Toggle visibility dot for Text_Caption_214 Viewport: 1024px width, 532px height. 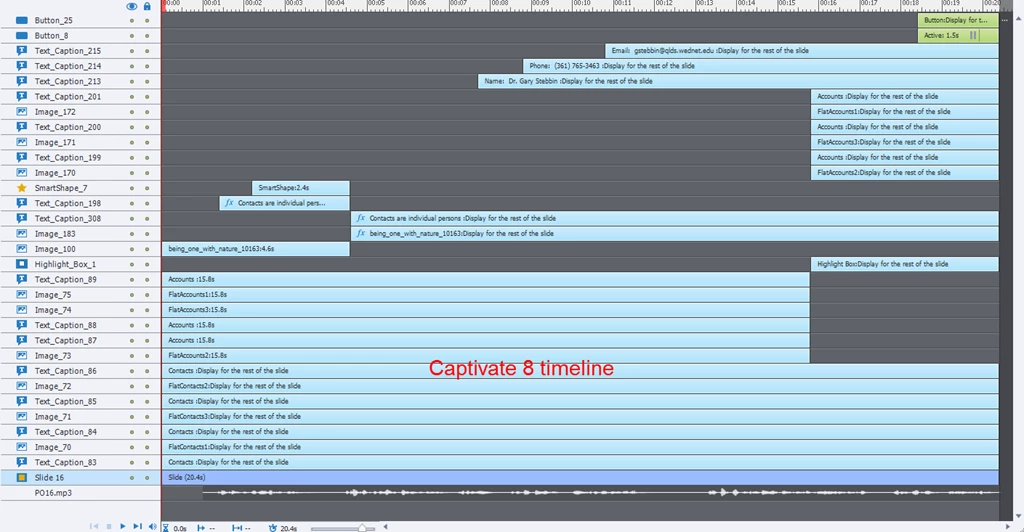131,66
